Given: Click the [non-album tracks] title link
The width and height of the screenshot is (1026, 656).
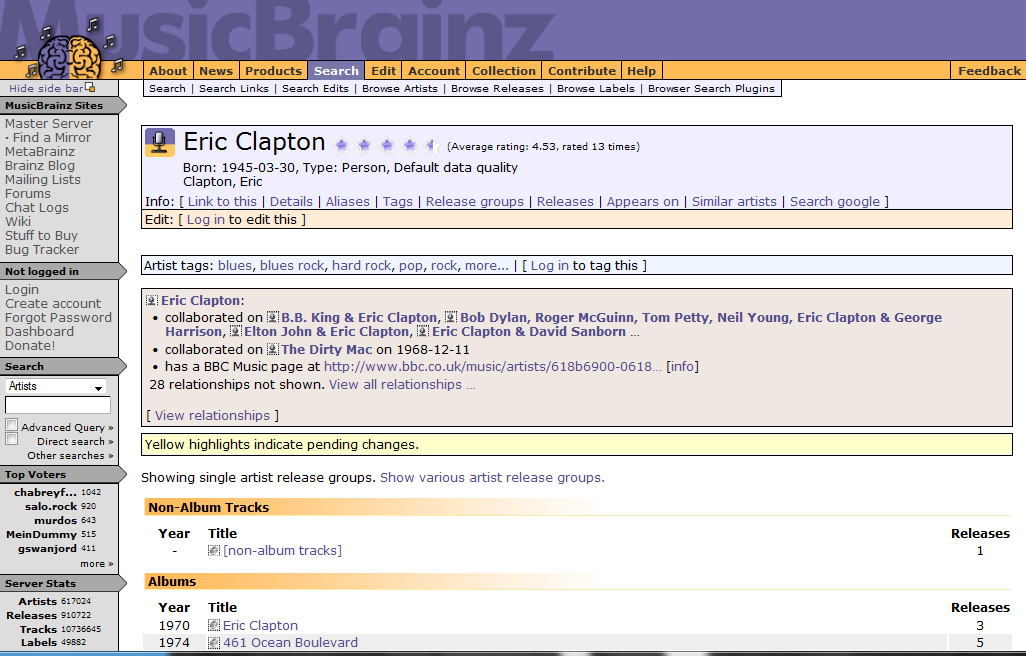Looking at the screenshot, I should click(282, 551).
